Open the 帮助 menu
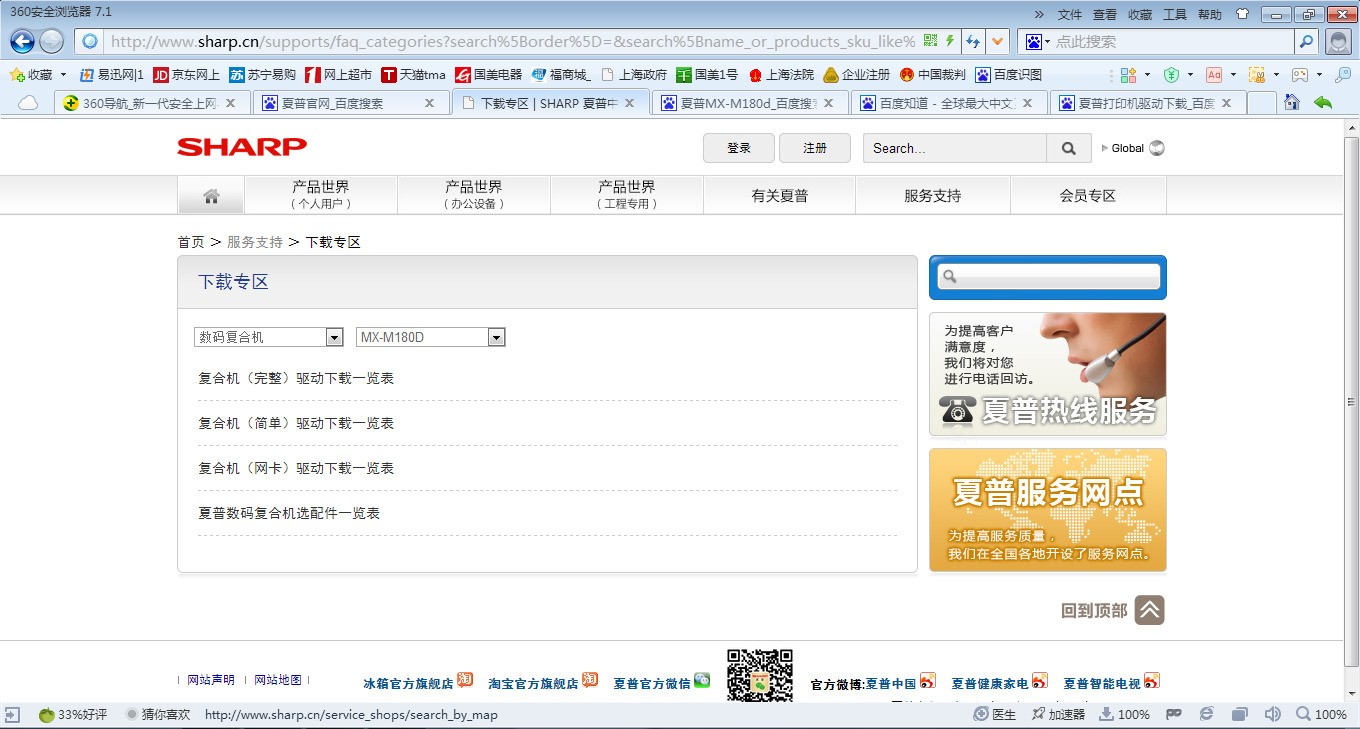The width and height of the screenshot is (1360, 729). pos(1210,14)
